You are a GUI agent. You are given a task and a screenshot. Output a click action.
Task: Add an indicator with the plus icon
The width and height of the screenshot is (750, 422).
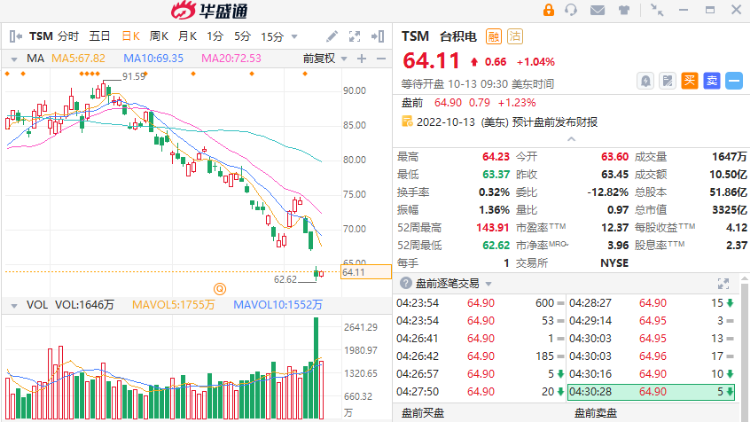coord(362,59)
